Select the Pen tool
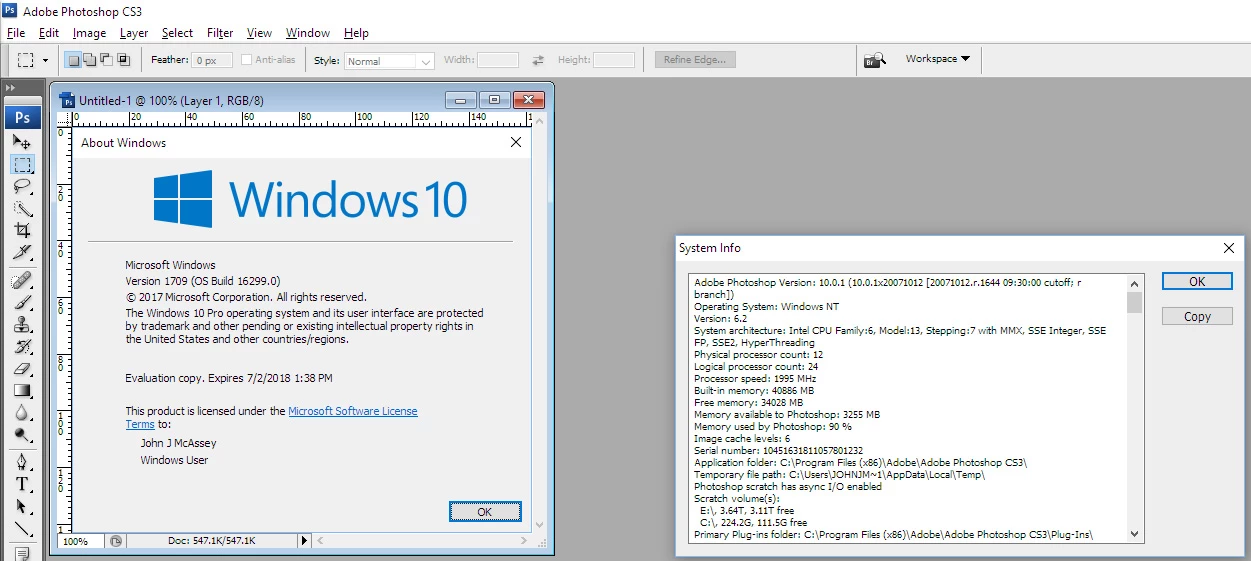The width and height of the screenshot is (1251, 561). click(22, 462)
